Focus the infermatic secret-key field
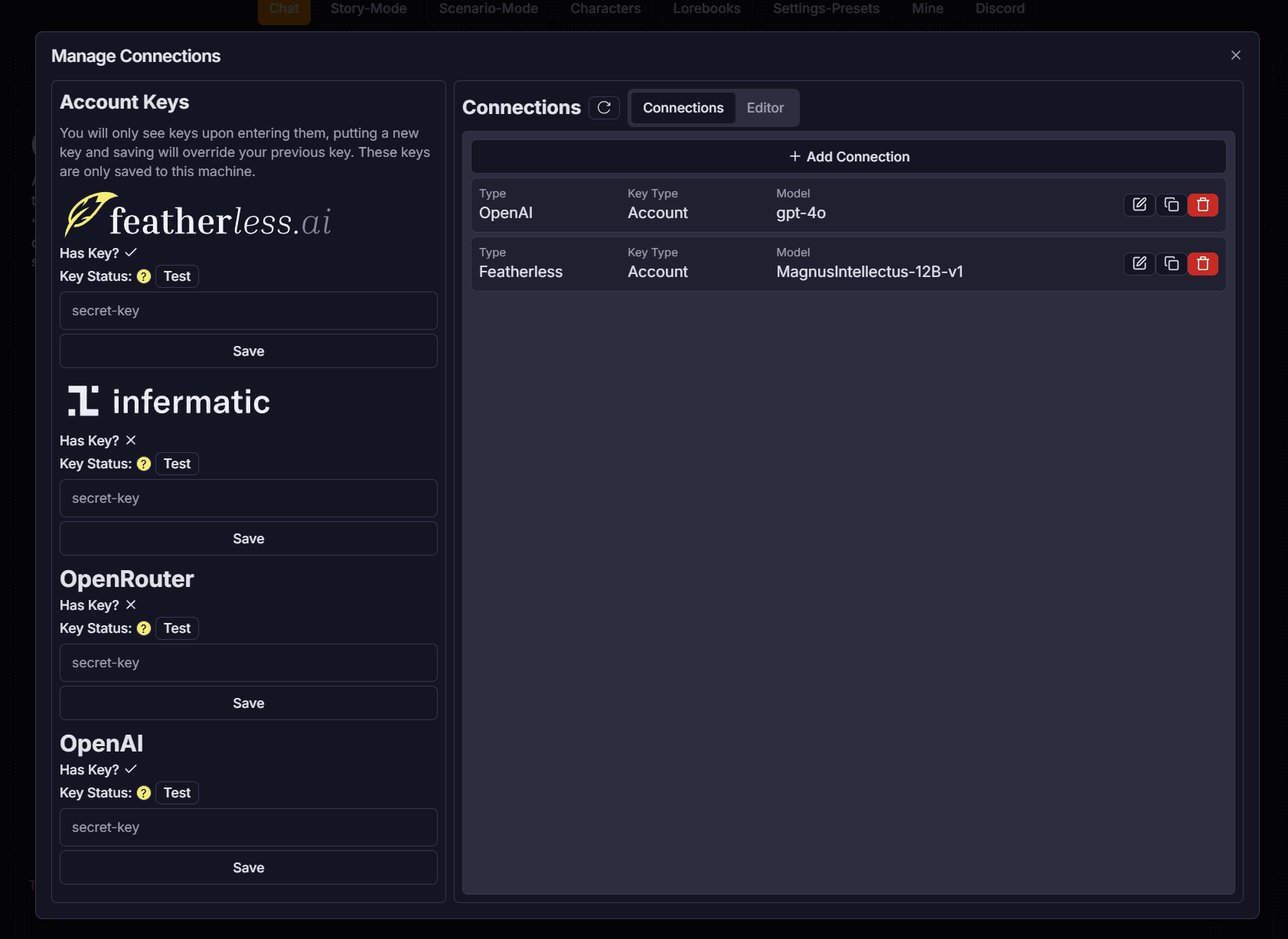This screenshot has height=939, width=1288. point(249,498)
